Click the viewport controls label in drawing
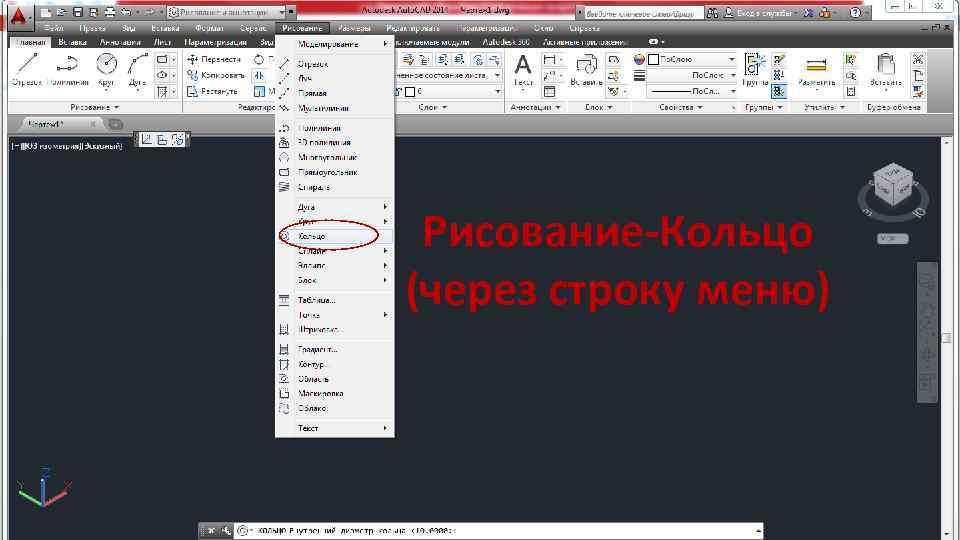 67,146
